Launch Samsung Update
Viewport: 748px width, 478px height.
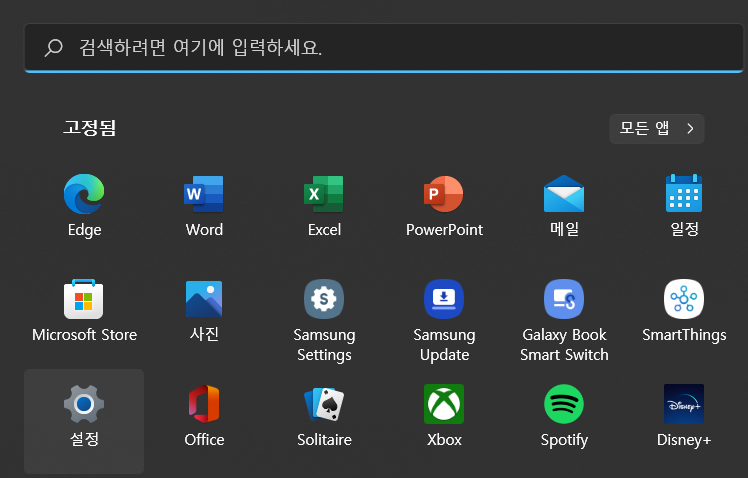click(x=444, y=321)
